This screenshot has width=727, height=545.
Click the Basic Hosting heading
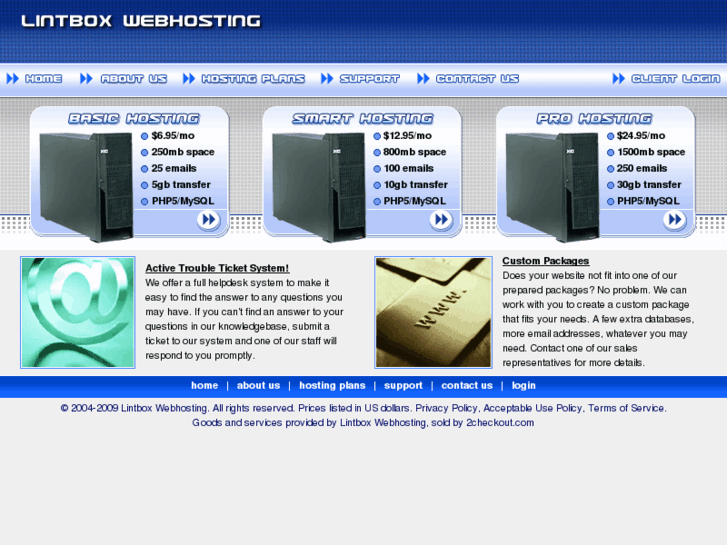pos(134,119)
